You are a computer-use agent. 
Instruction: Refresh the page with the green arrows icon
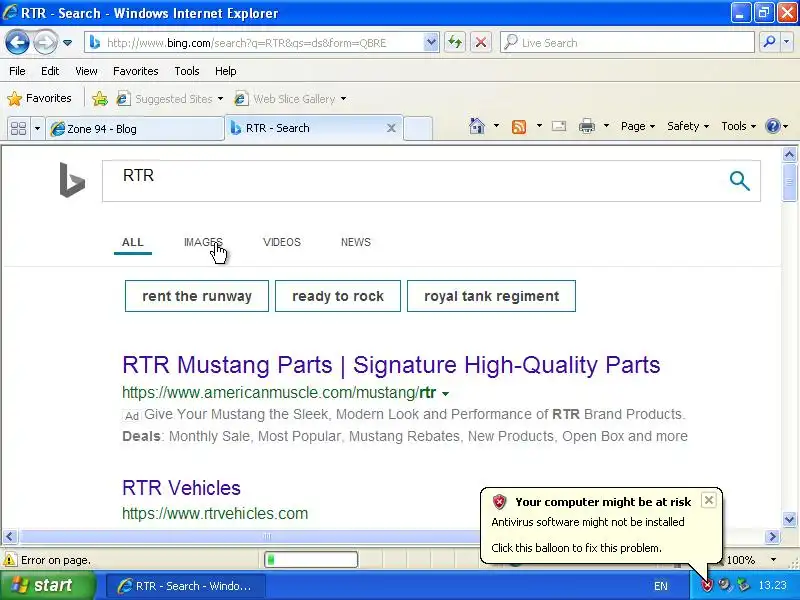tap(455, 42)
